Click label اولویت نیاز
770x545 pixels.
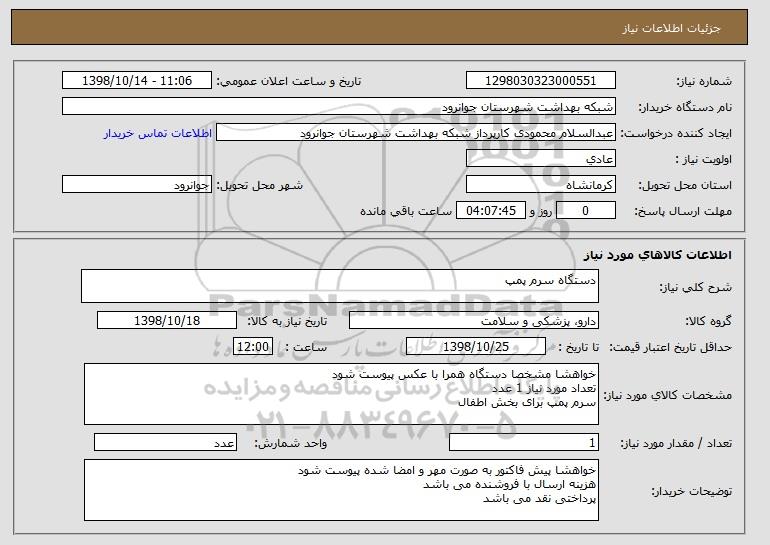click(703, 159)
